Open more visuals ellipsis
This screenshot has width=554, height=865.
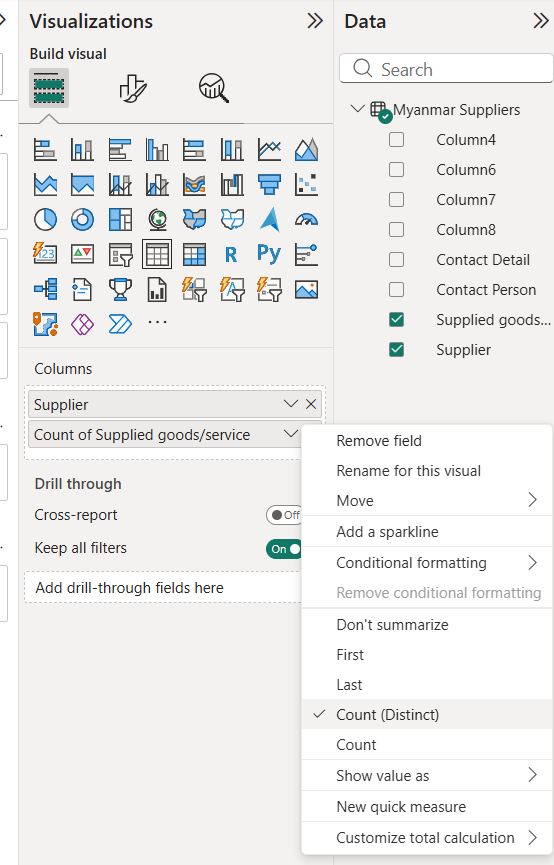[157, 322]
